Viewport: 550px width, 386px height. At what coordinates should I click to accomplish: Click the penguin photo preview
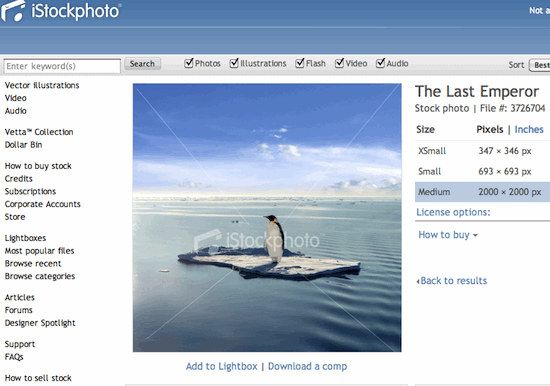[x=267, y=218]
